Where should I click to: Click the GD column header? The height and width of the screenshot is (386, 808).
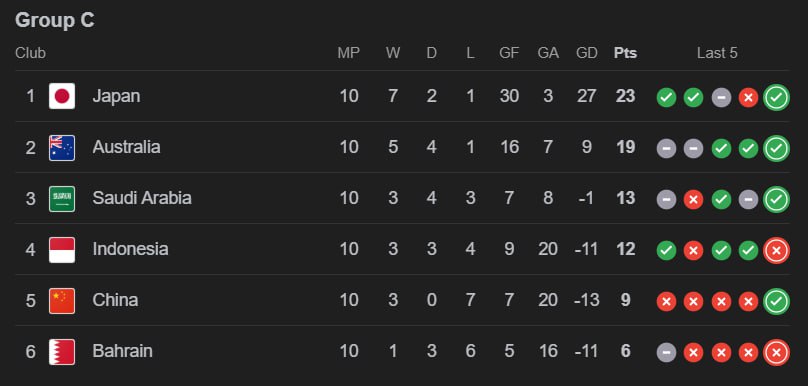[586, 53]
